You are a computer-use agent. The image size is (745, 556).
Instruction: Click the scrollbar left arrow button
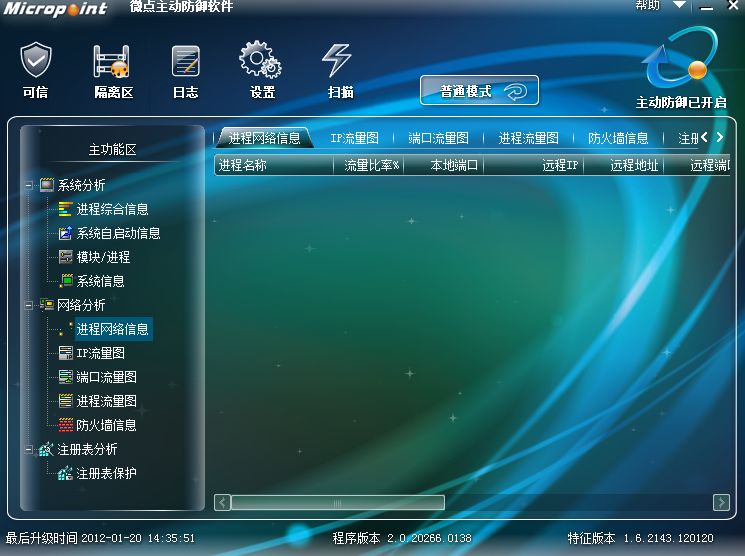tap(222, 502)
